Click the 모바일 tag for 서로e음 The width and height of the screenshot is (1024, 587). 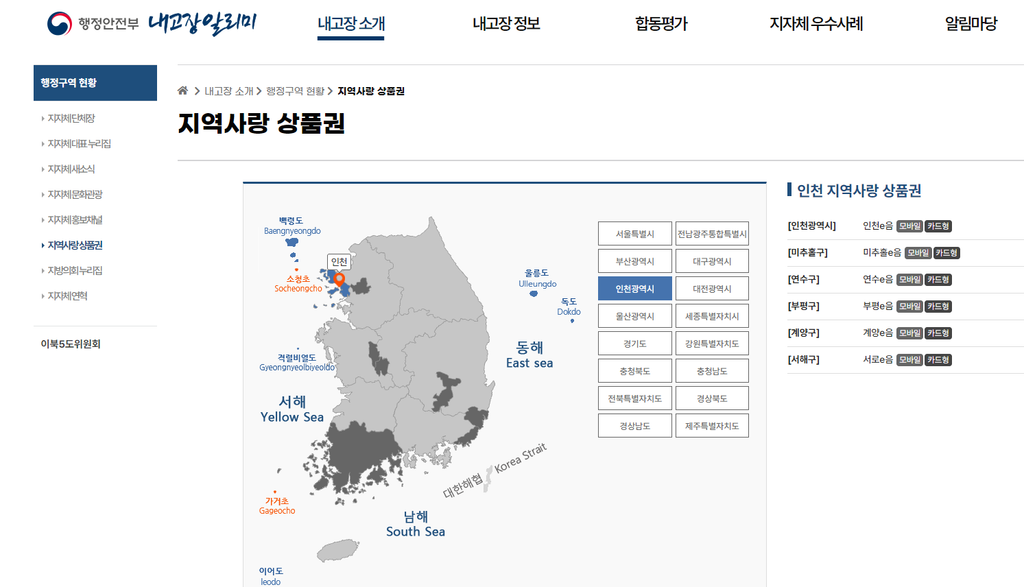[909, 360]
